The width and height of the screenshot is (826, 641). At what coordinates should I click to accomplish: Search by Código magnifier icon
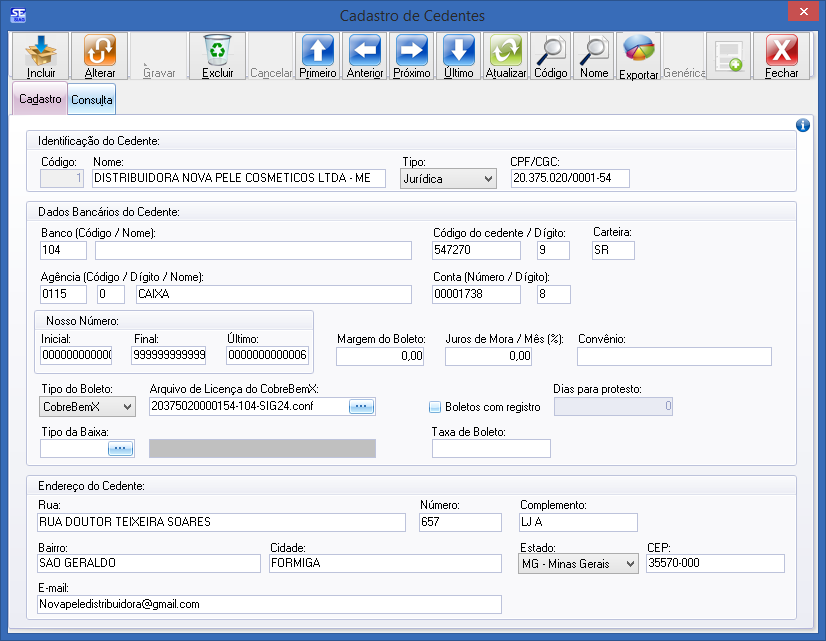[x=550, y=56]
